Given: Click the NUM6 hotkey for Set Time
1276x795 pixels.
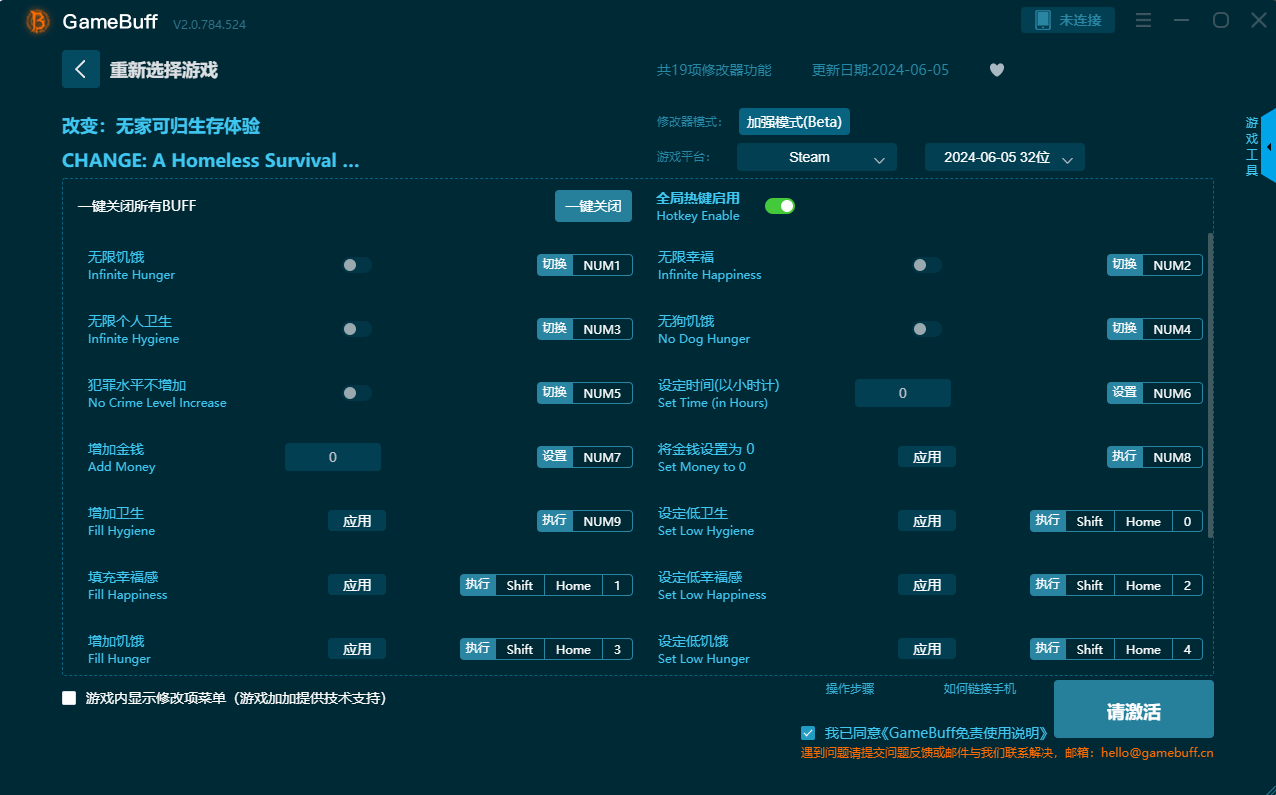Looking at the screenshot, I should point(1172,393).
